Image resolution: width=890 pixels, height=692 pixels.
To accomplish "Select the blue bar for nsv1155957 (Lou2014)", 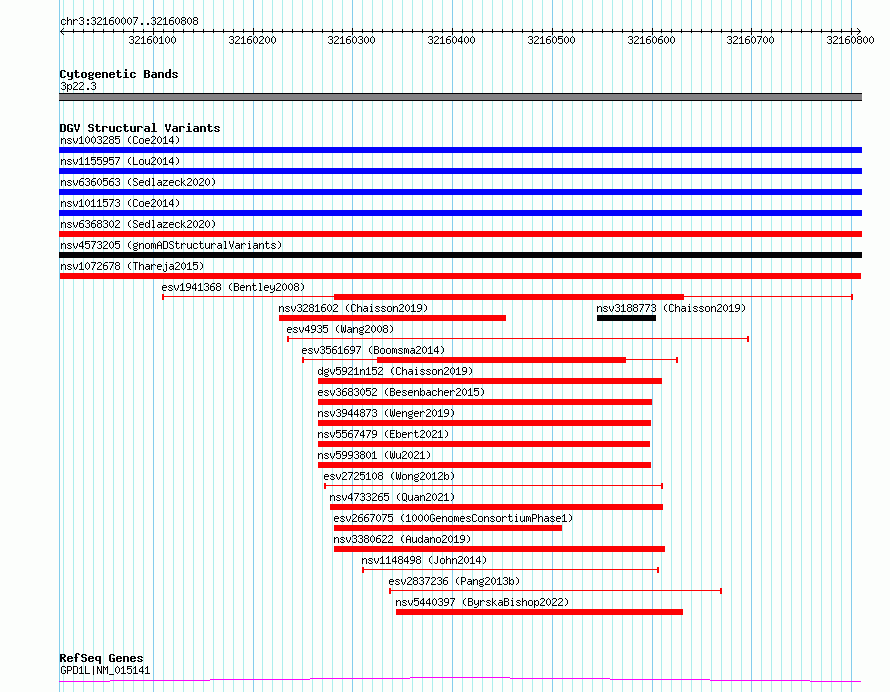I will (x=460, y=171).
